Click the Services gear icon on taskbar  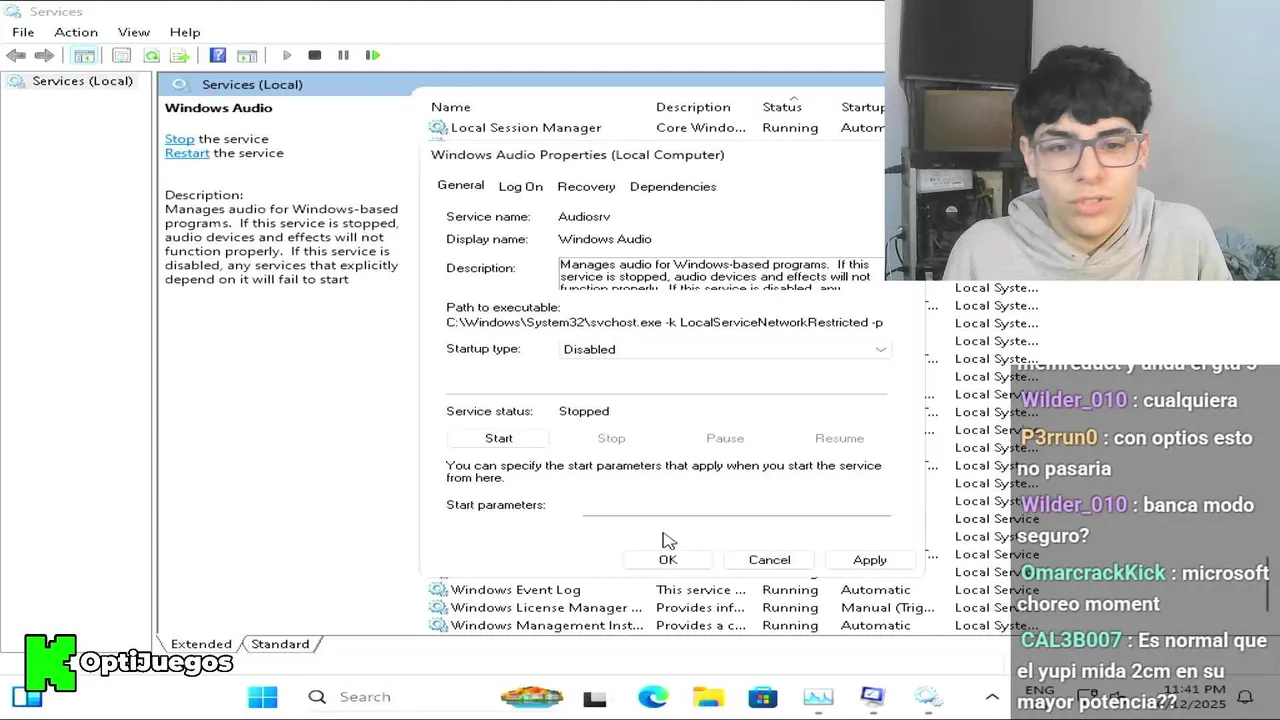pos(928,697)
